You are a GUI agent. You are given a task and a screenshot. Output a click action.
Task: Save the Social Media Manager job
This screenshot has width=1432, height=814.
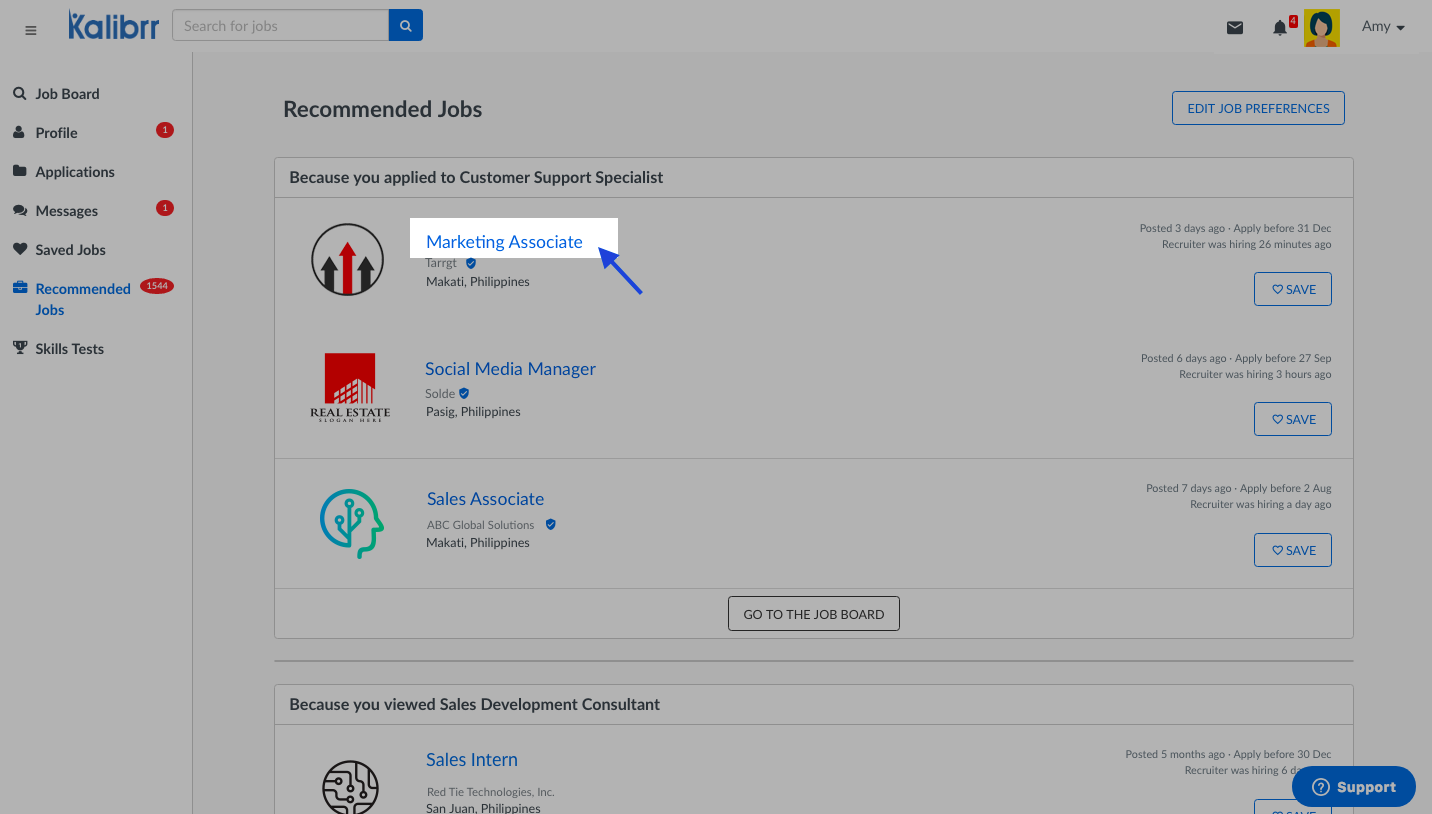click(1292, 419)
